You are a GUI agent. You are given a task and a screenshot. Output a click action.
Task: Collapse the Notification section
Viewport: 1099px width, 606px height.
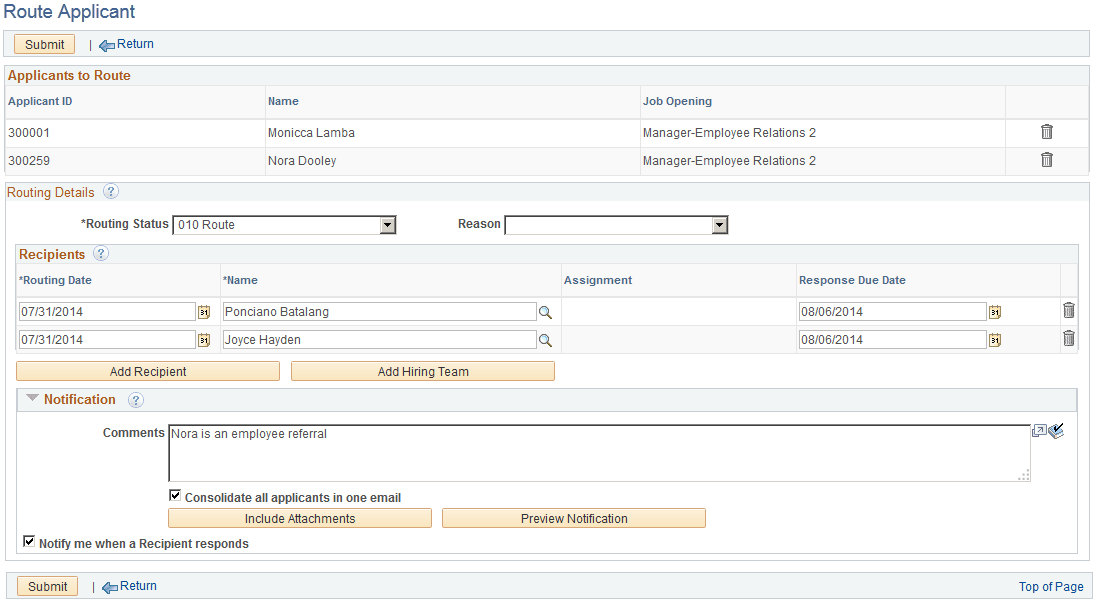31,400
